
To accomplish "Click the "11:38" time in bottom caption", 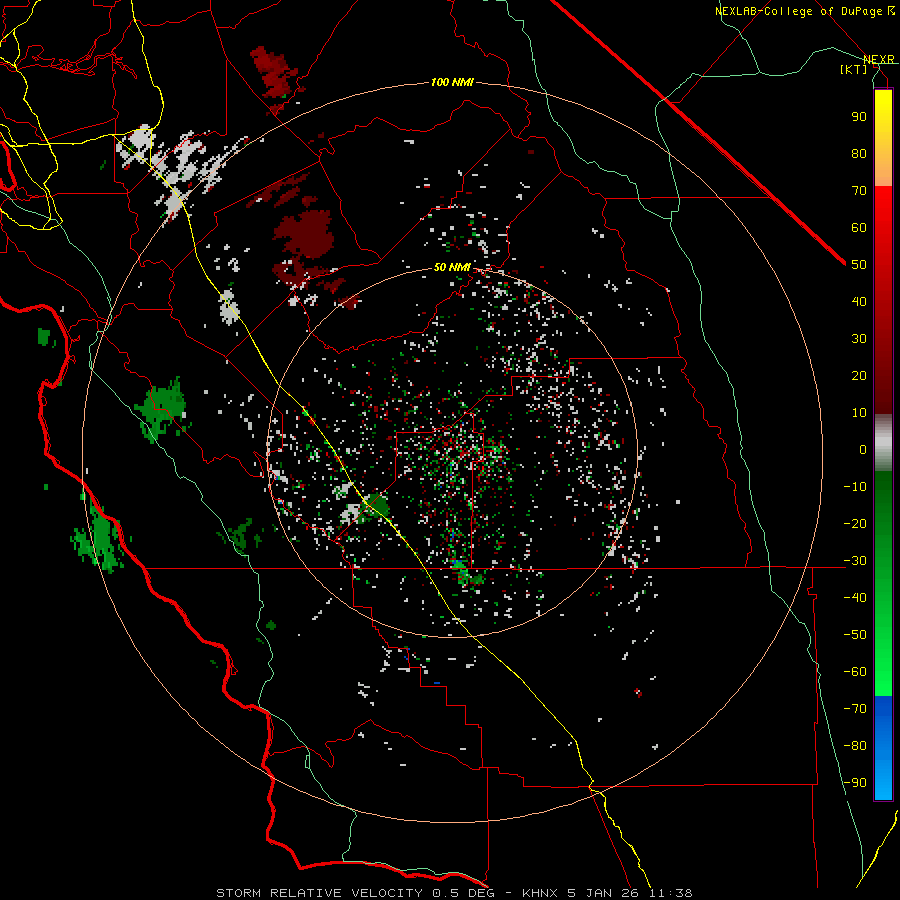I will [x=670, y=893].
